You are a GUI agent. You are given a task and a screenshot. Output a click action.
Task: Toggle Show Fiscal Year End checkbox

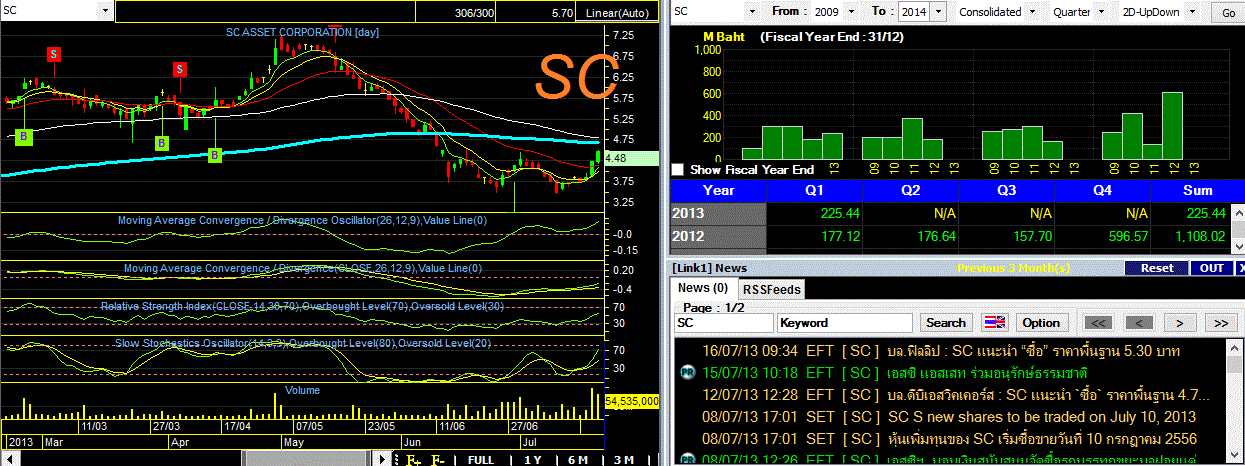pos(679,170)
